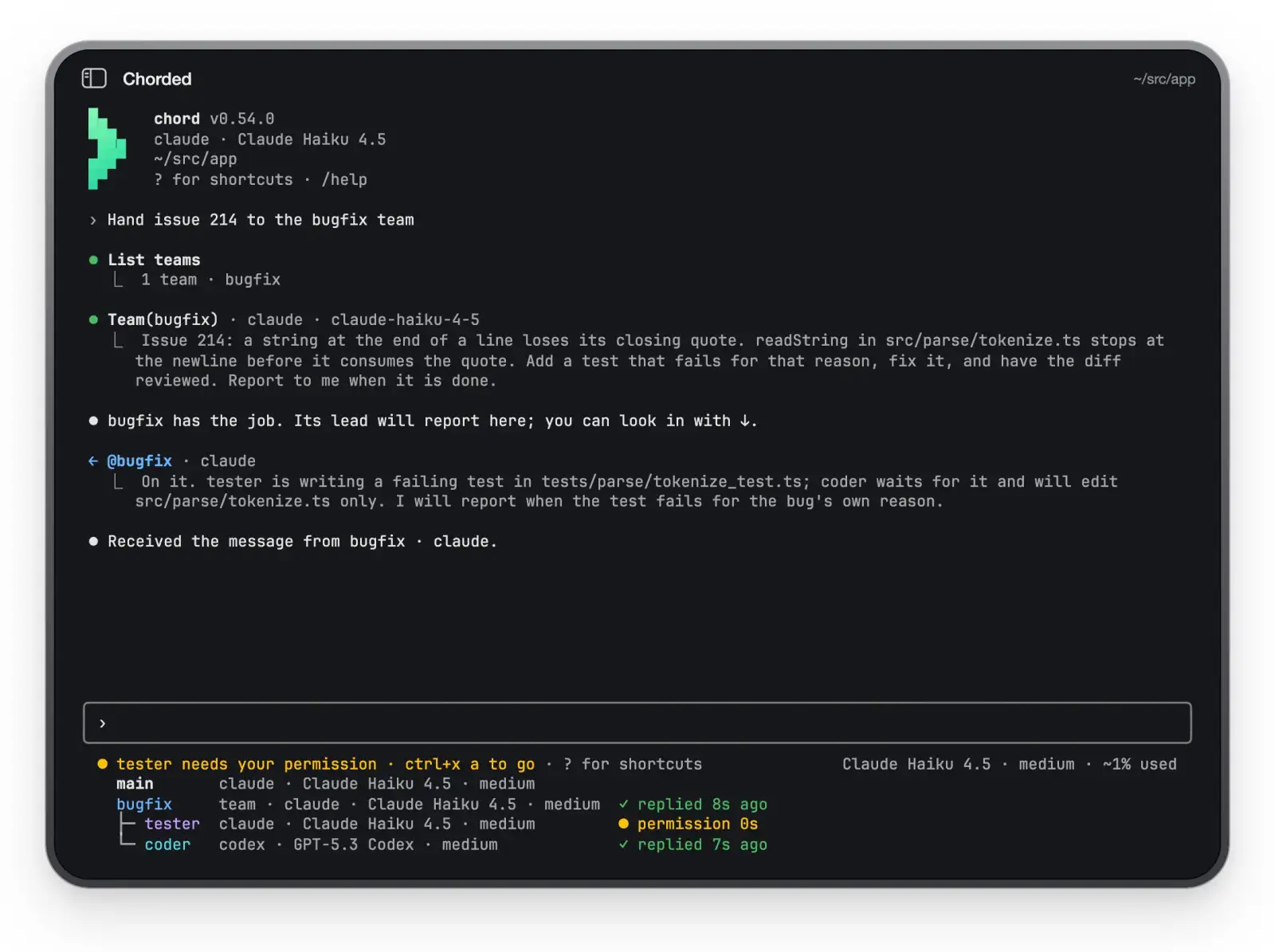
Task: Click 'Claude Haiku 4.5 · medium · ~1% used' status
Action: (x=1009, y=764)
